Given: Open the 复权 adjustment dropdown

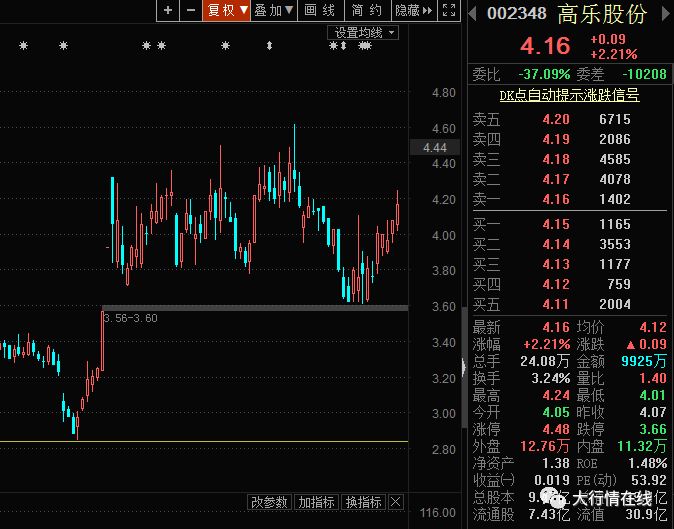Looking at the screenshot, I should pyautogui.click(x=227, y=10).
